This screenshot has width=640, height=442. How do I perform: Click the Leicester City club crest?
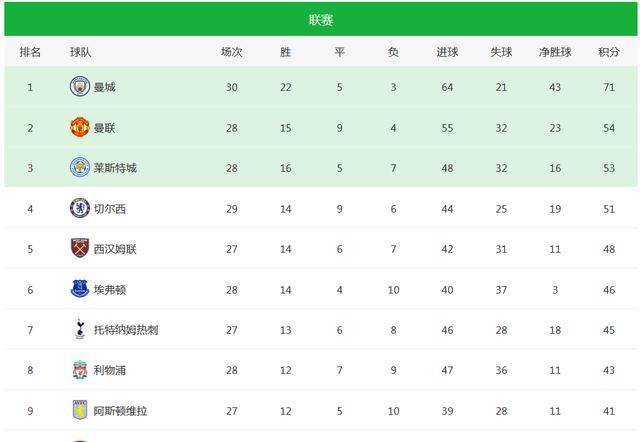(x=80, y=168)
